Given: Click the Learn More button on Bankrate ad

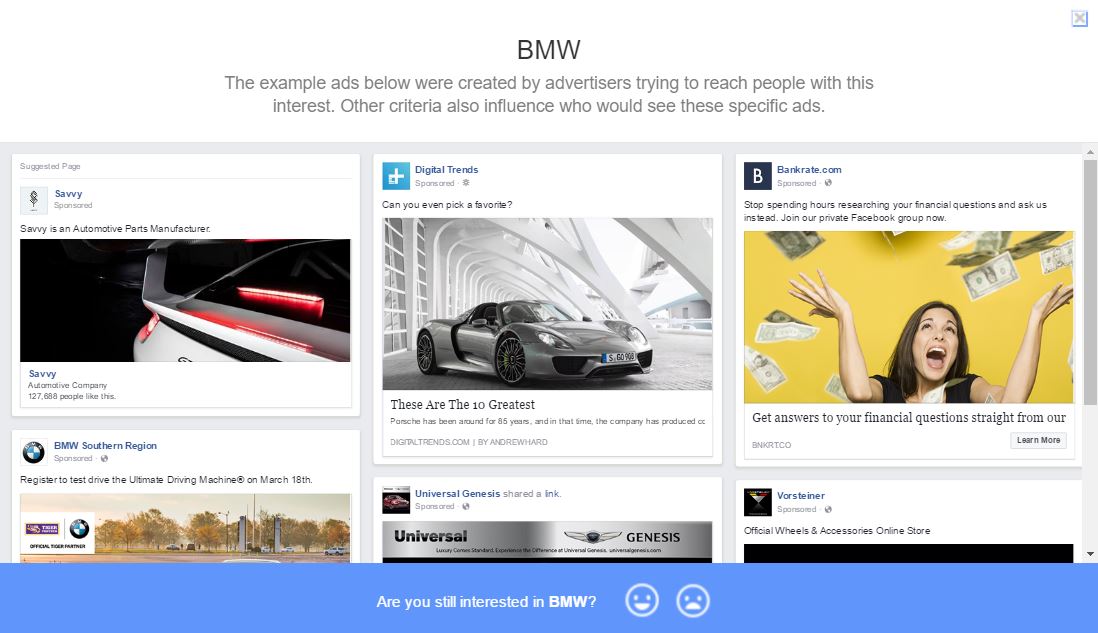Looking at the screenshot, I should click(1038, 440).
